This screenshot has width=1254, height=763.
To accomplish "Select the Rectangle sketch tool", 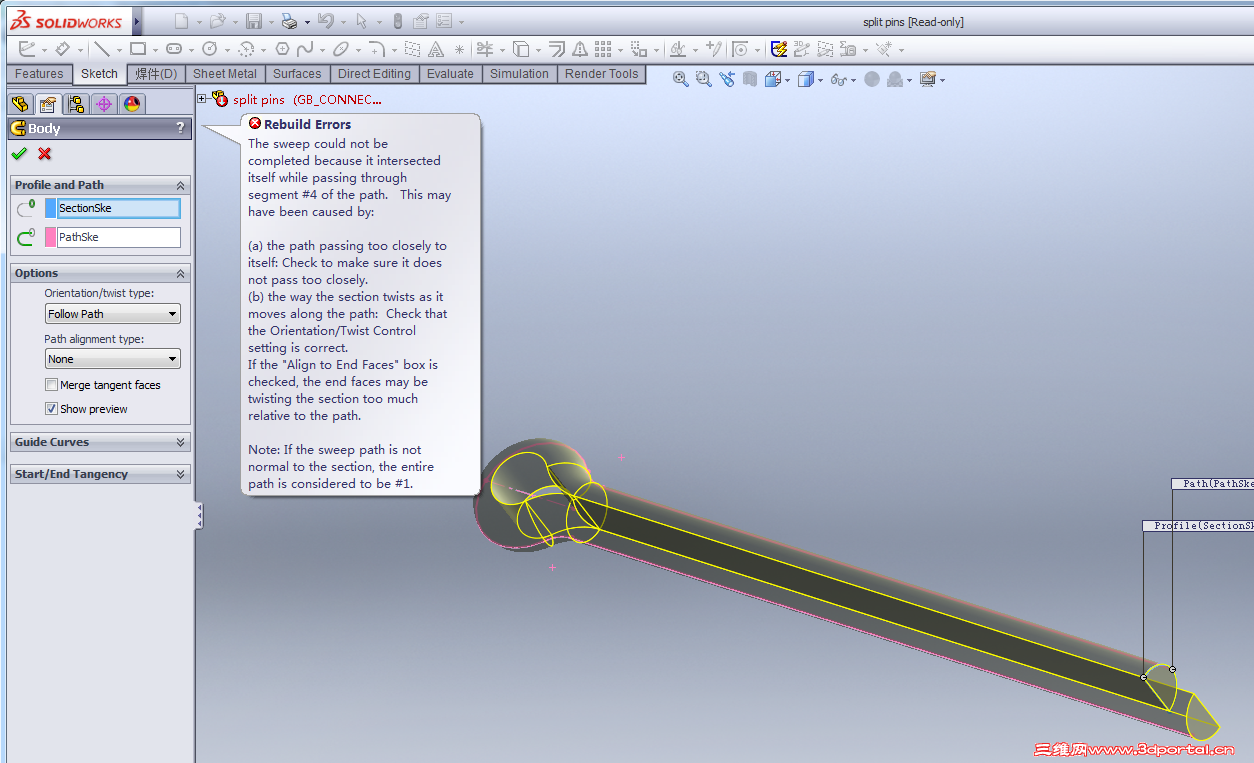I will 138,49.
